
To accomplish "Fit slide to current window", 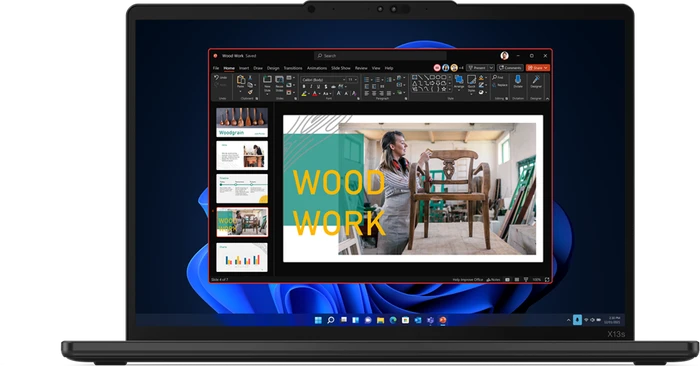I will [547, 280].
